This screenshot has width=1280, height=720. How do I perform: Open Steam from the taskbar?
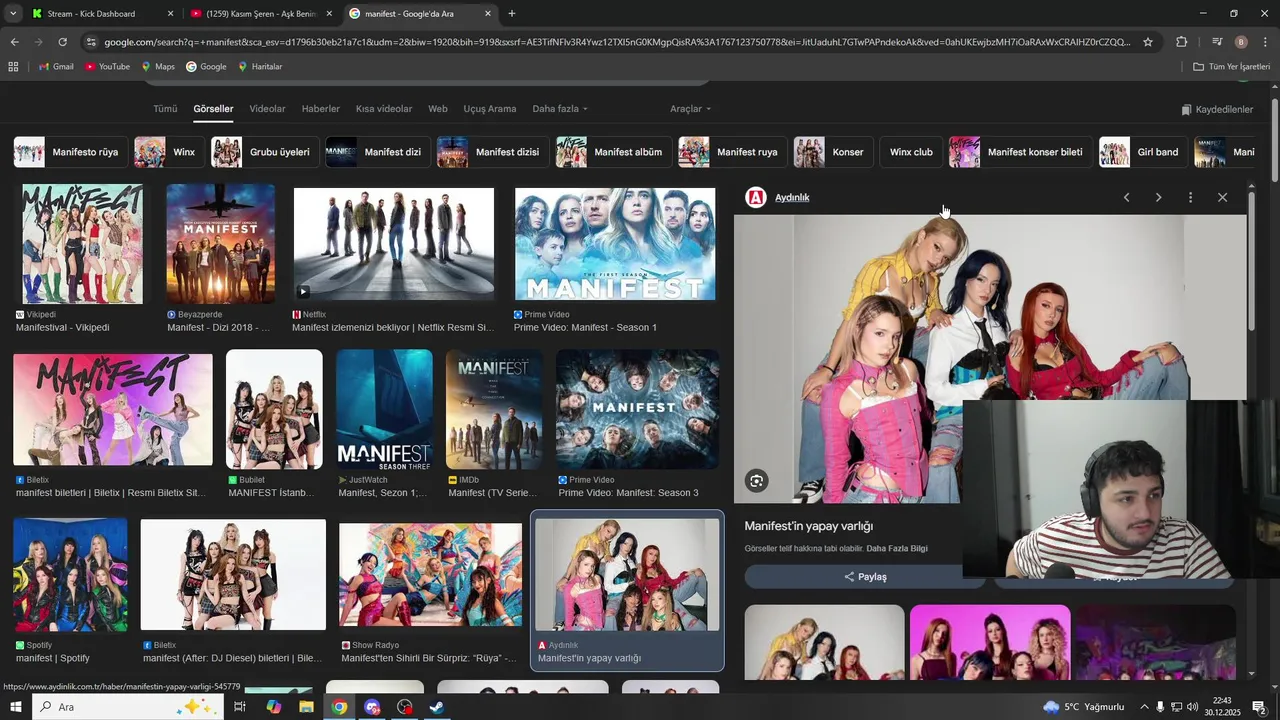click(x=437, y=707)
